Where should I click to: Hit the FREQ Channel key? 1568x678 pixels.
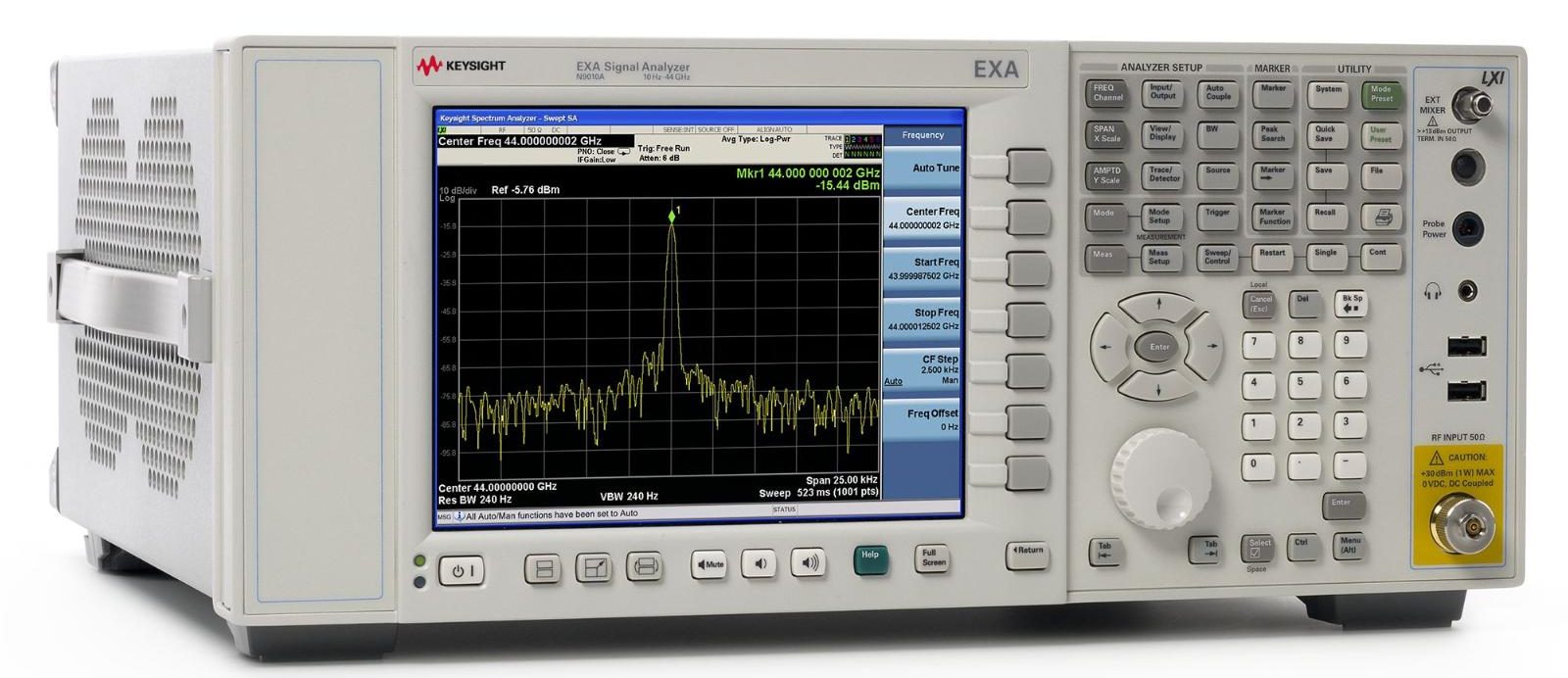click(1105, 93)
